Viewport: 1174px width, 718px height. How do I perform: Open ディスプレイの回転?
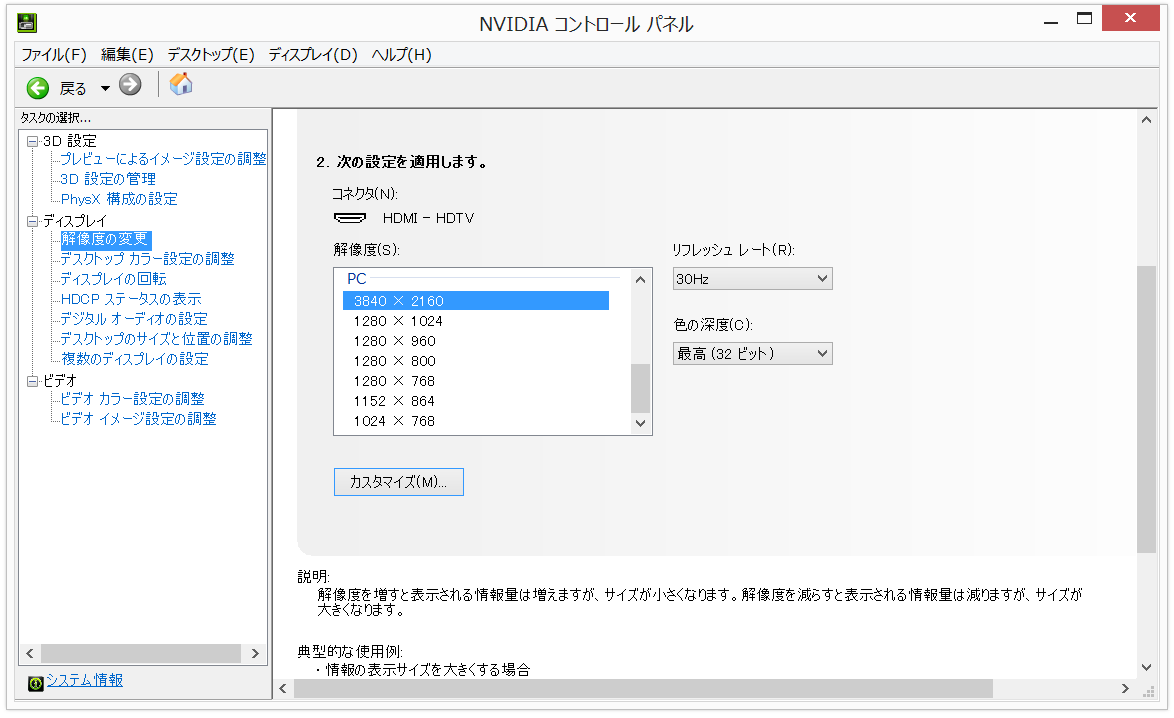click(x=113, y=279)
